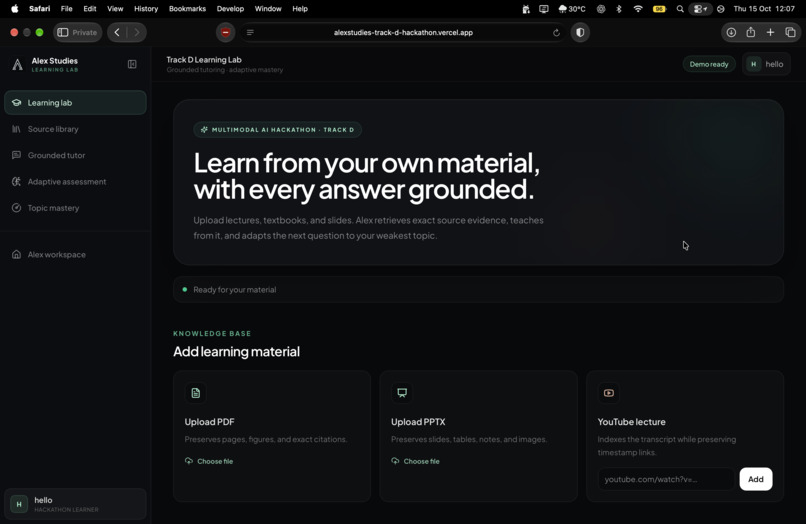Click the Multimodal AI Hackathon Track D badge
Viewport: 806px width, 524px height.
click(x=278, y=130)
